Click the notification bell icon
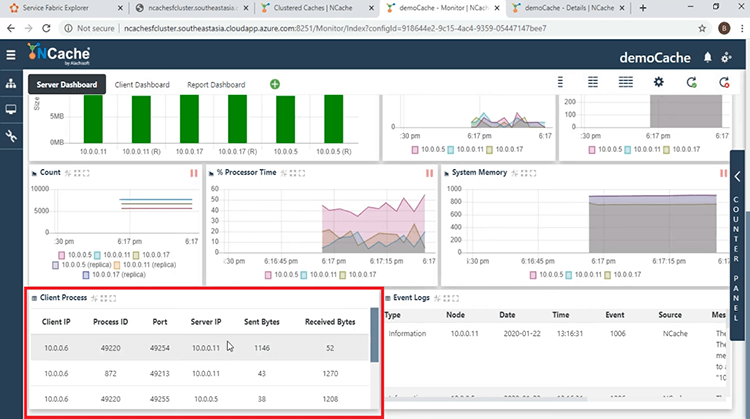Screen dimensions: 750x419 click(x=707, y=57)
